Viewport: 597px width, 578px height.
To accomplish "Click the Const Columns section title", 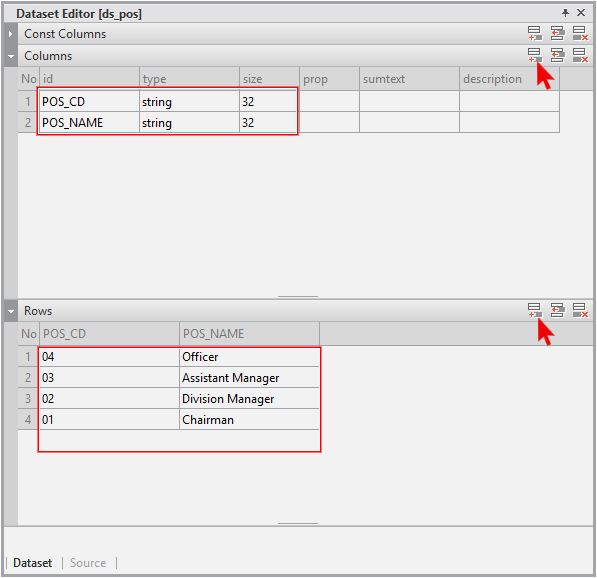I will pos(65,34).
